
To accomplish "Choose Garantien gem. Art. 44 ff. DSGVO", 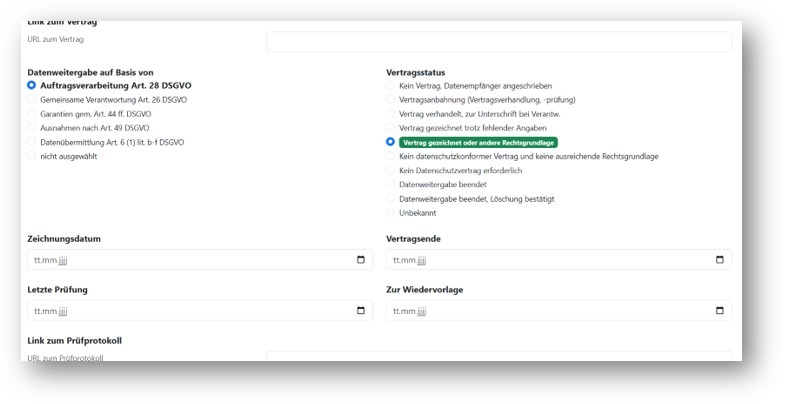I will tap(32, 114).
